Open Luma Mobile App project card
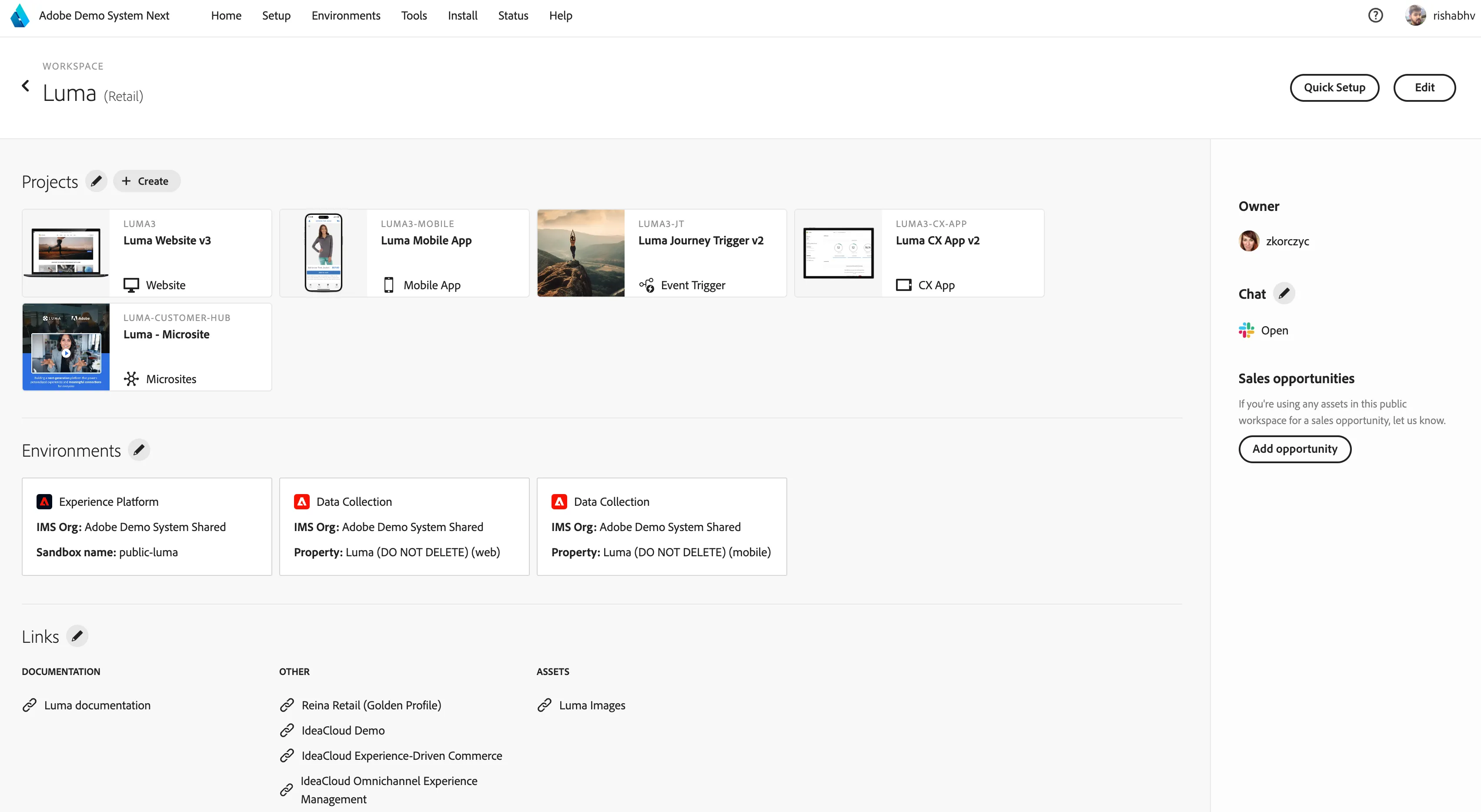The image size is (1481, 812). [x=404, y=253]
